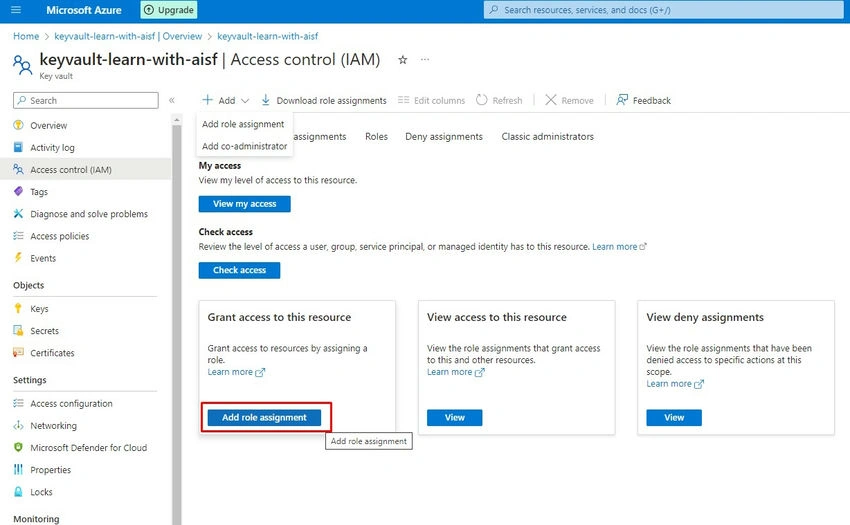850x525 pixels.
Task: Click the Download role assignments arrow icon
Action: (266, 100)
